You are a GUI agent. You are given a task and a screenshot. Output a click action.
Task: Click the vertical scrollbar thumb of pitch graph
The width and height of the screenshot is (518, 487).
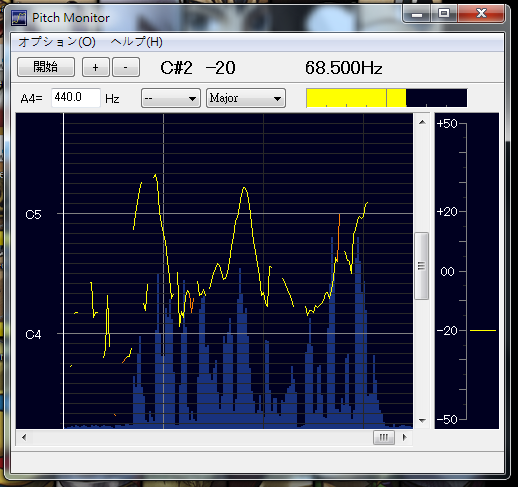point(422,266)
